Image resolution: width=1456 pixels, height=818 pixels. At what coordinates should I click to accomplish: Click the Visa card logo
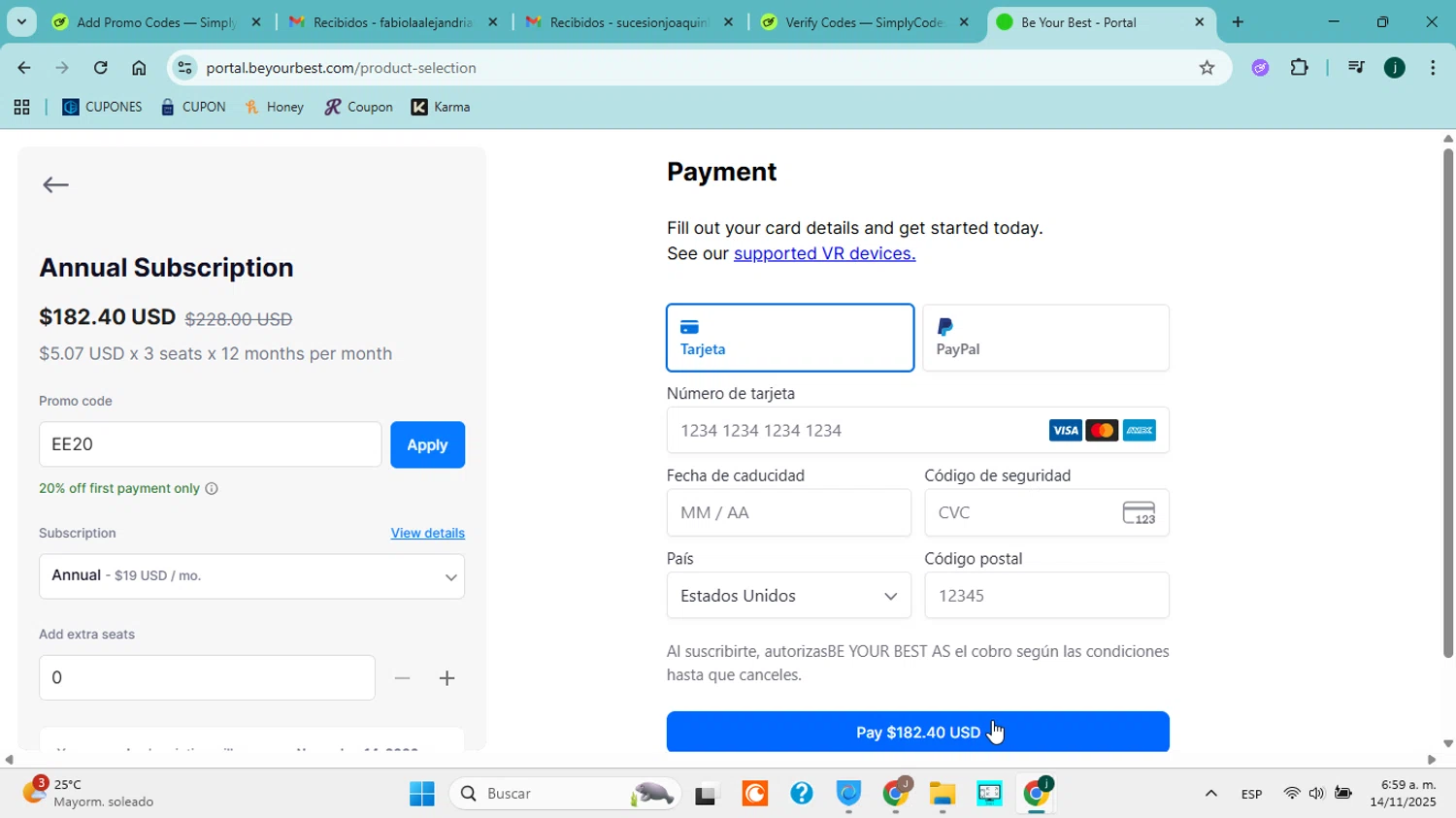pyautogui.click(x=1065, y=431)
